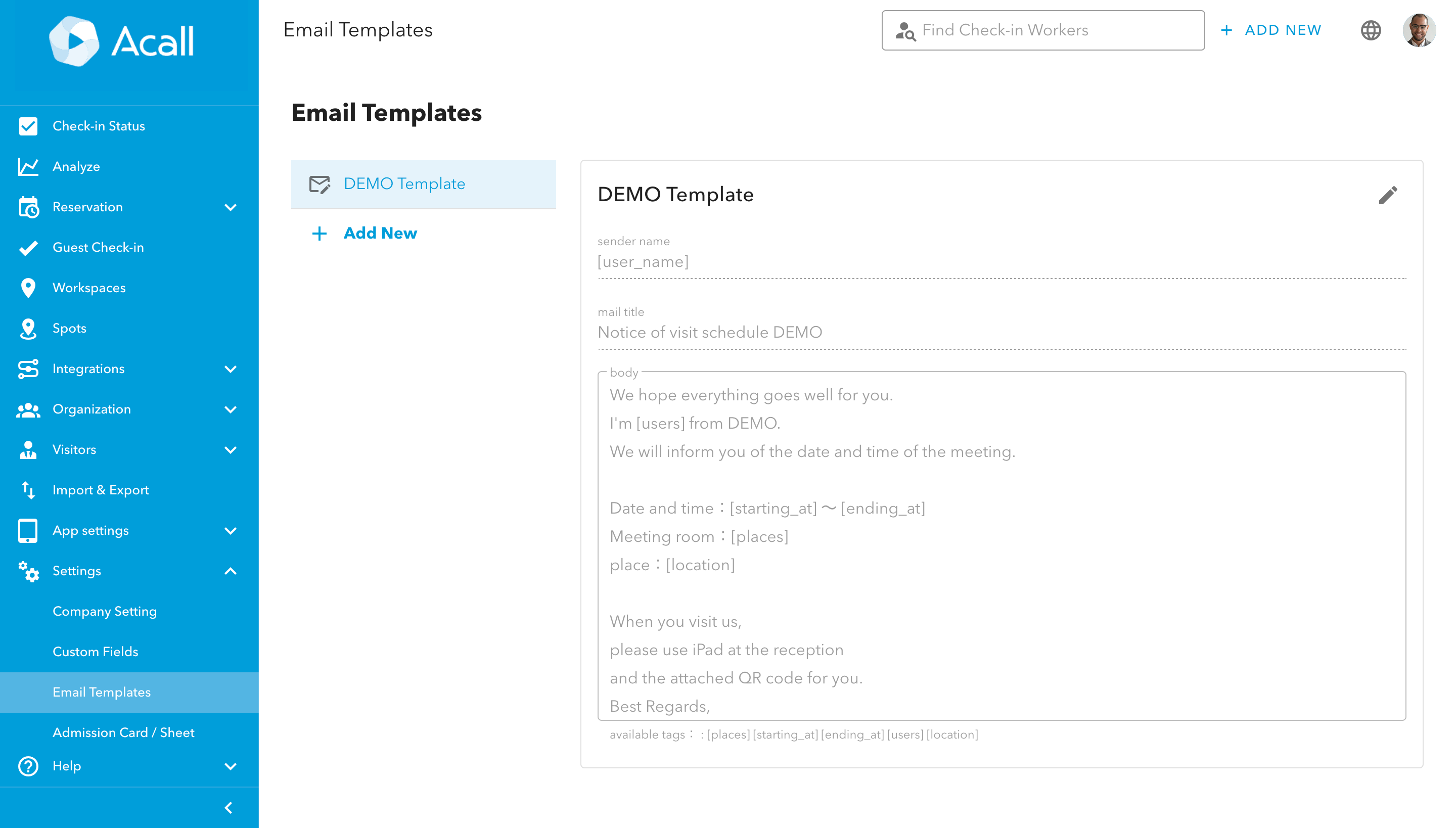This screenshot has height=828, width=1456.
Task: Go to Admission Card / Sheet
Action: point(123,732)
